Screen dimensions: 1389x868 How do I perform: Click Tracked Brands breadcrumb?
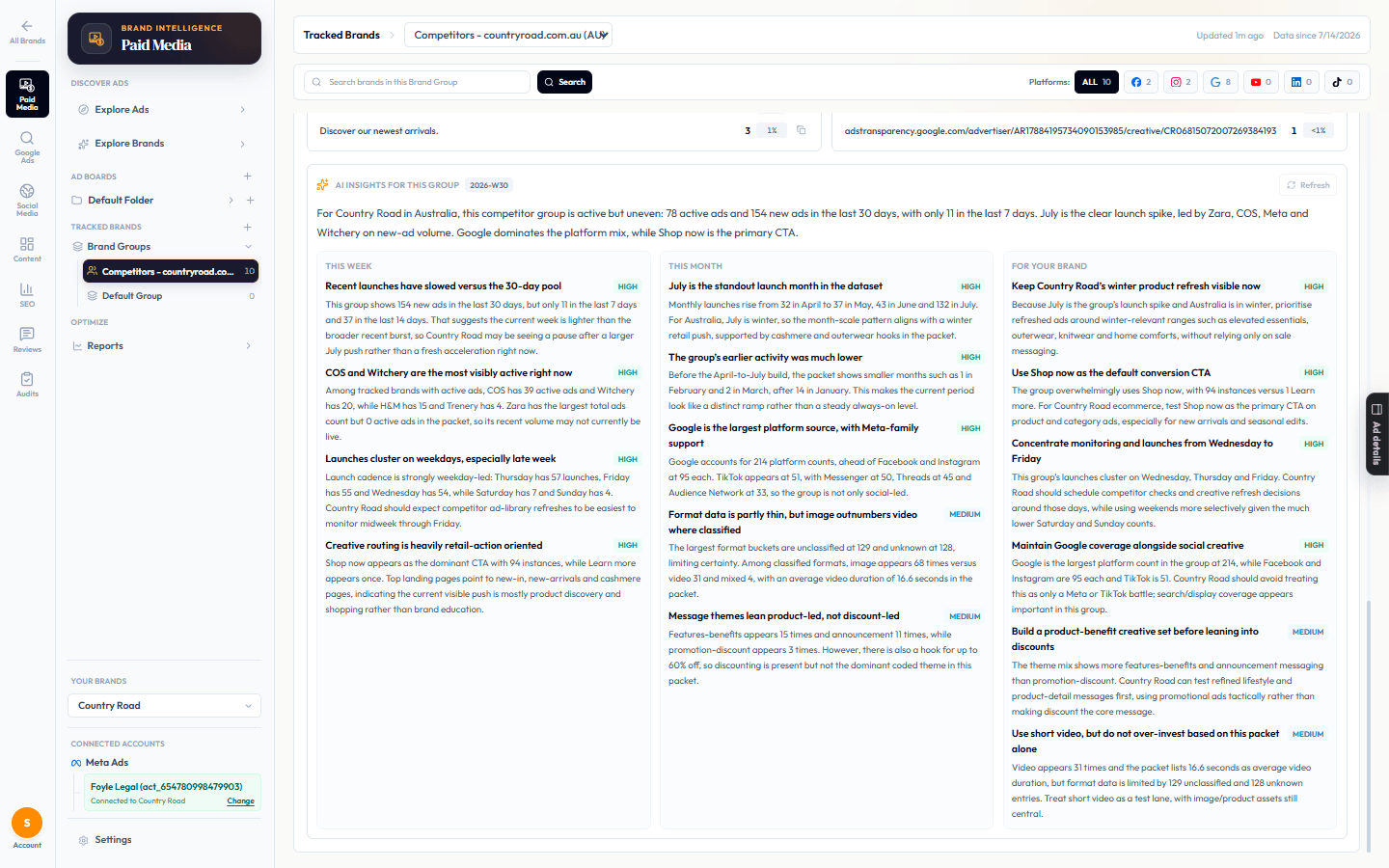pos(341,35)
